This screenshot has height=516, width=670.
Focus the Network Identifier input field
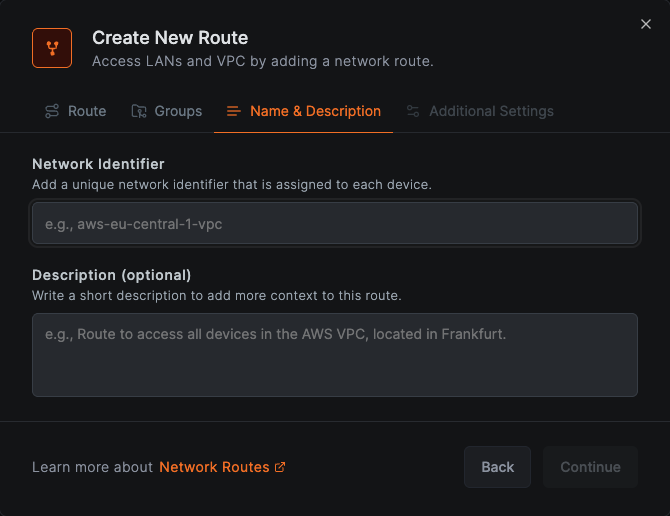[335, 224]
